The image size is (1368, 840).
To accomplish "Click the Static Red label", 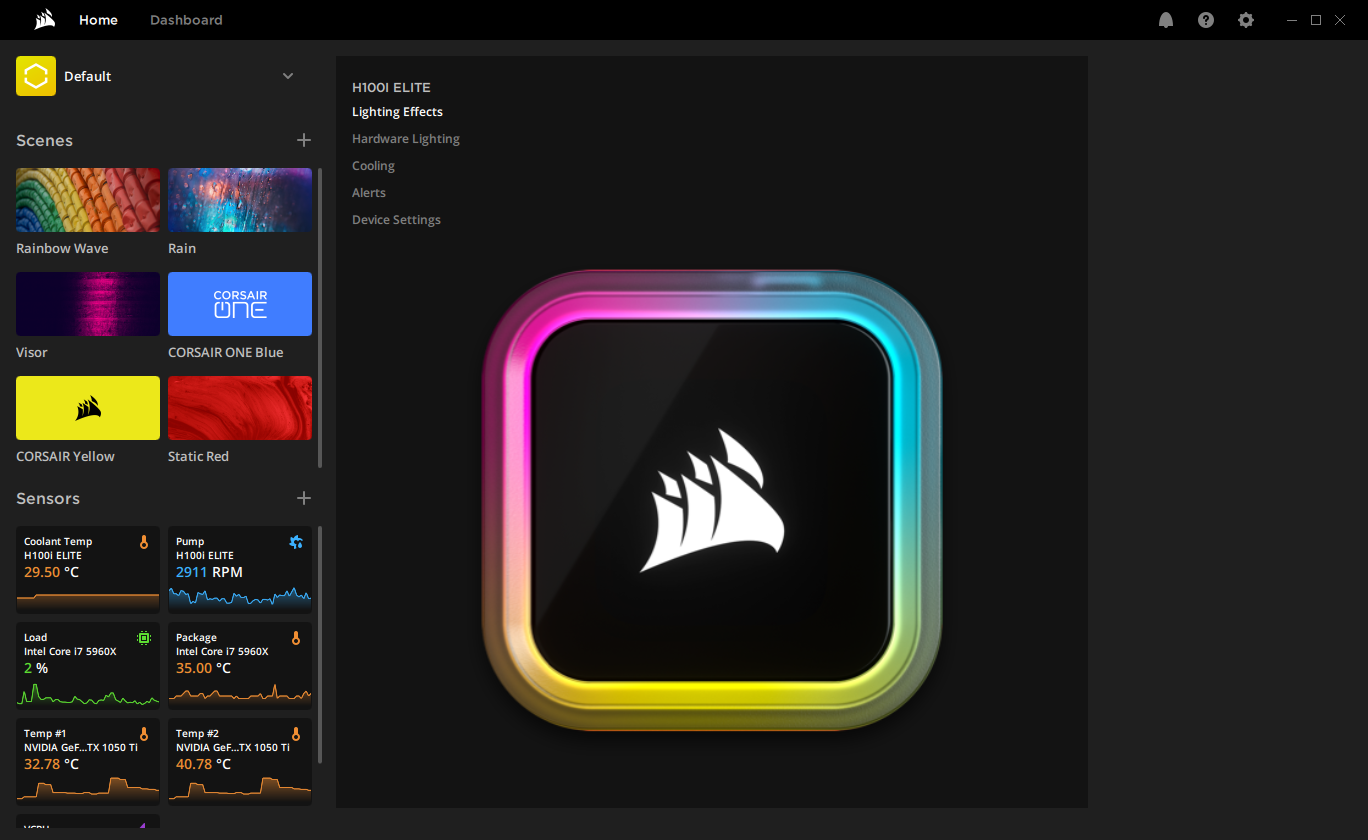I will 198,456.
